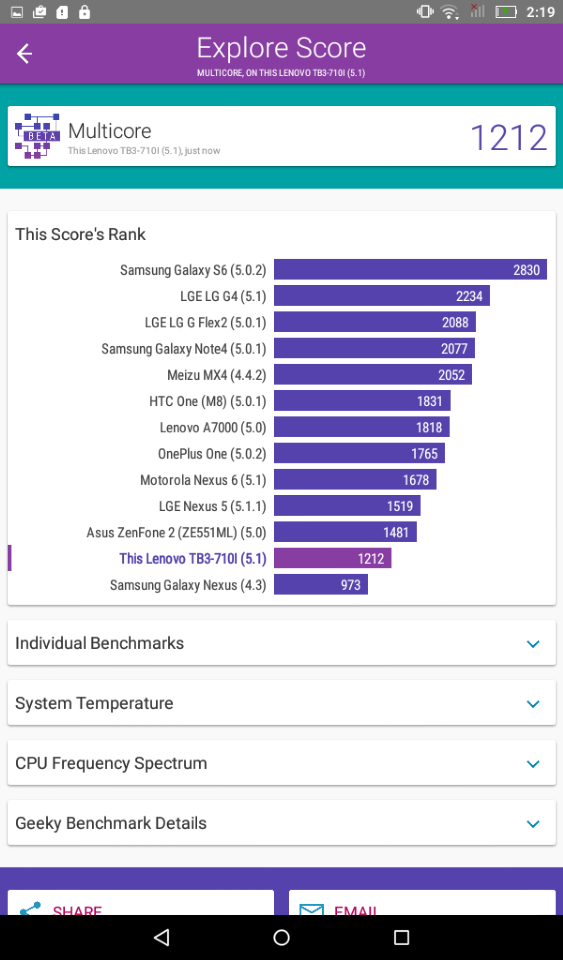Tap the Multicore 1212 score card

pyautogui.click(x=282, y=136)
